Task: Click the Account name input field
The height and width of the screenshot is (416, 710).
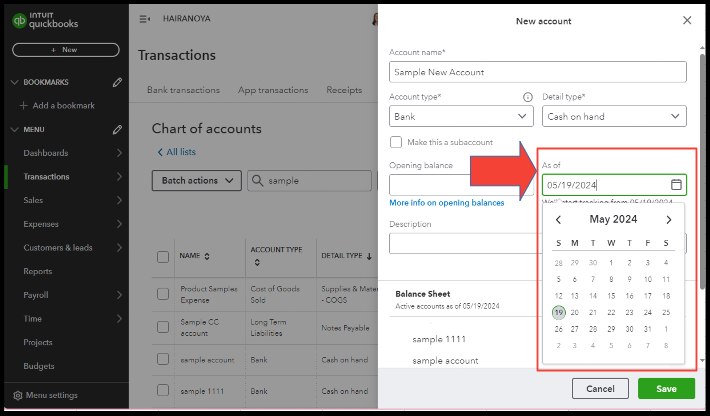Action: pos(537,72)
